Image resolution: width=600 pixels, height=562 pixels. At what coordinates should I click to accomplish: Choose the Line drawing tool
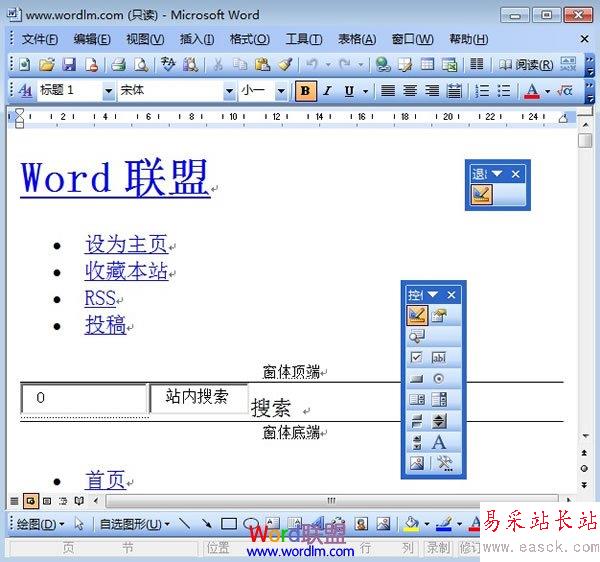185,523
